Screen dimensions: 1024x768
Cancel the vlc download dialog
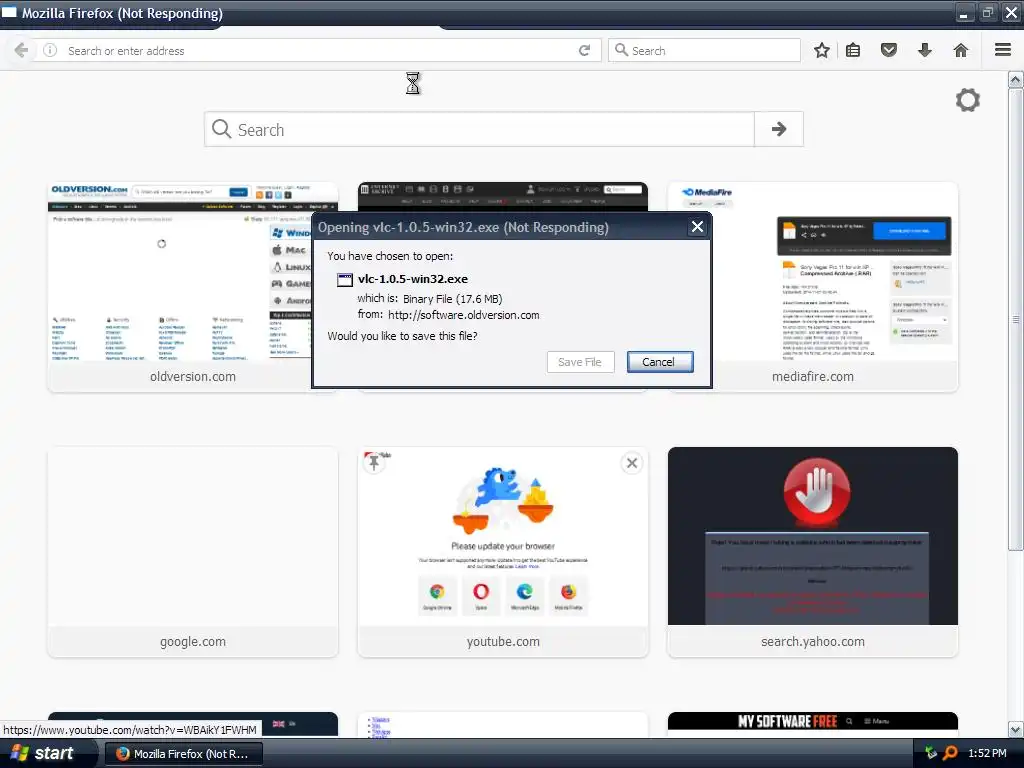[x=660, y=362]
